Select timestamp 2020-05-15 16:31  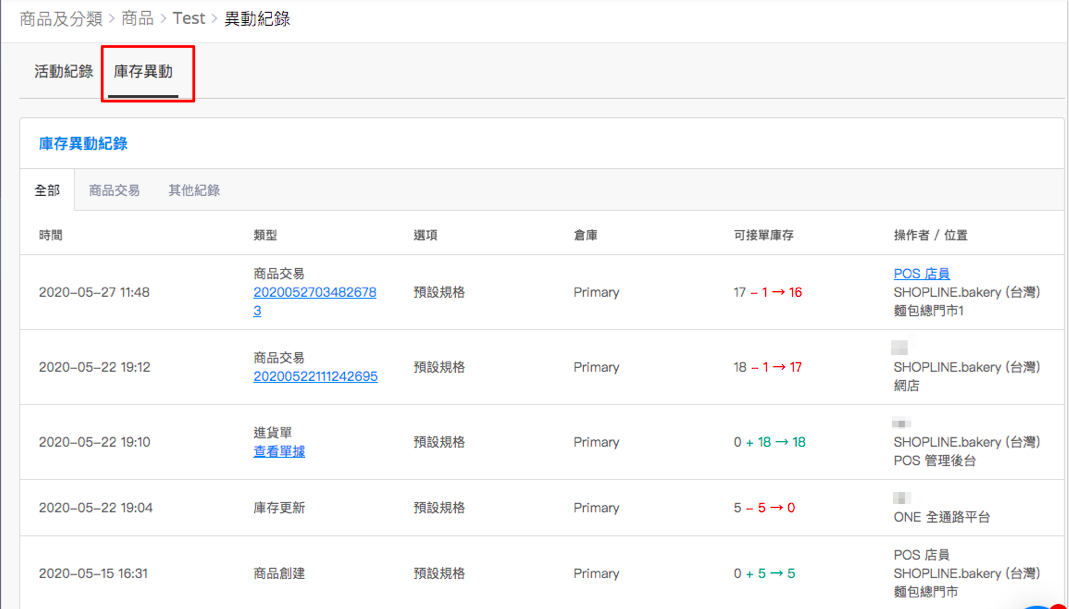click(x=93, y=574)
